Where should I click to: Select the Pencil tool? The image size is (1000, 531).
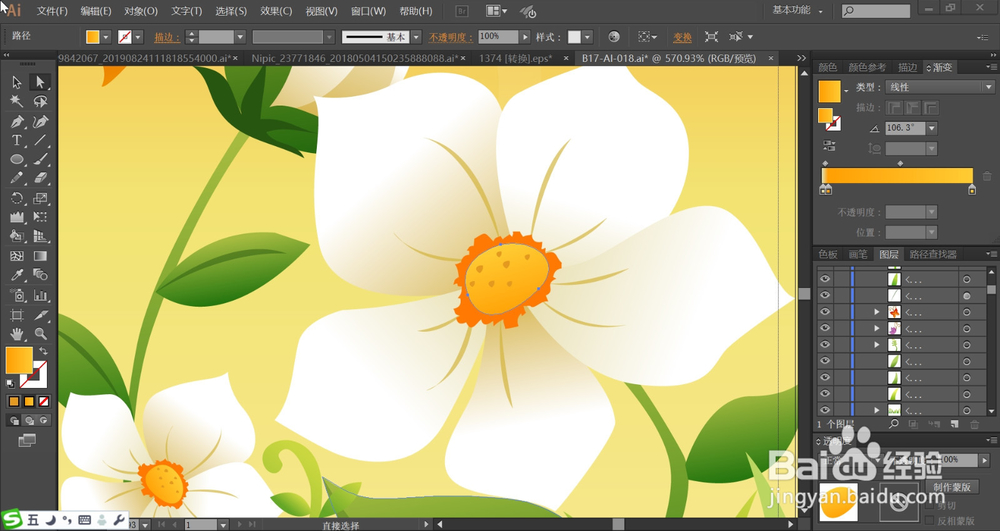tap(17, 178)
